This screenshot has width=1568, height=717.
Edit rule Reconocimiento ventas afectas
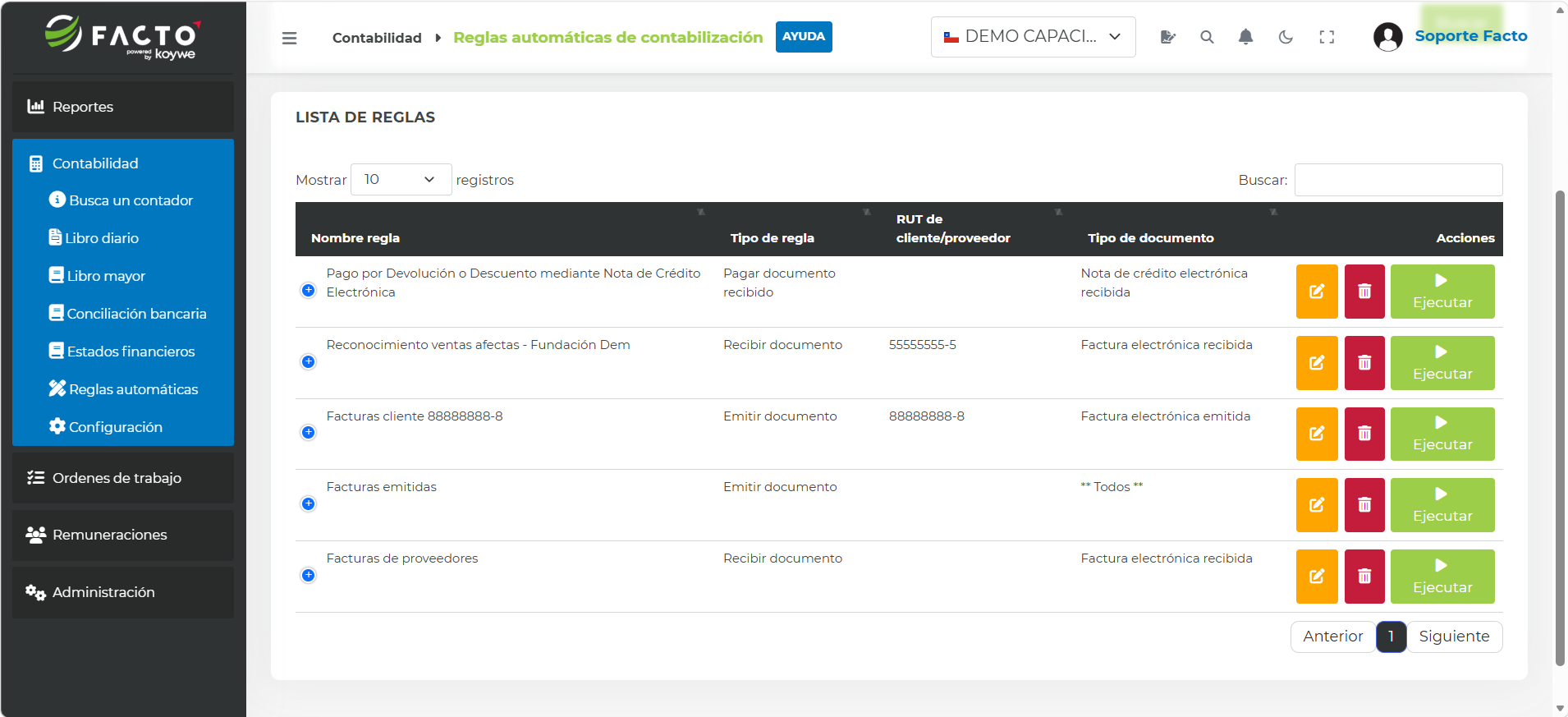pos(1317,363)
